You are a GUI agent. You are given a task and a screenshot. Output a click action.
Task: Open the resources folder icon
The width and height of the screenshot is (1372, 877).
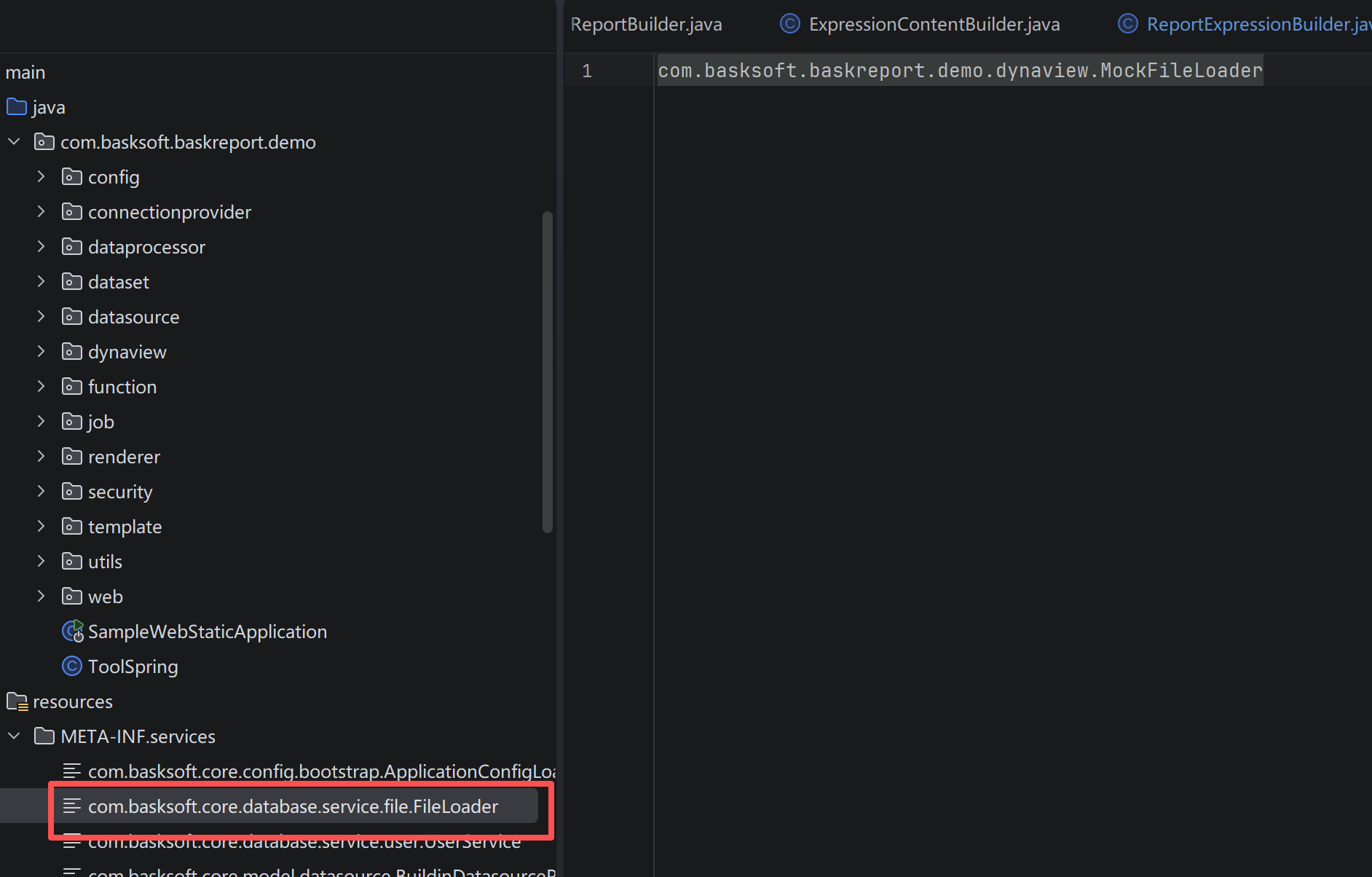[x=16, y=701]
